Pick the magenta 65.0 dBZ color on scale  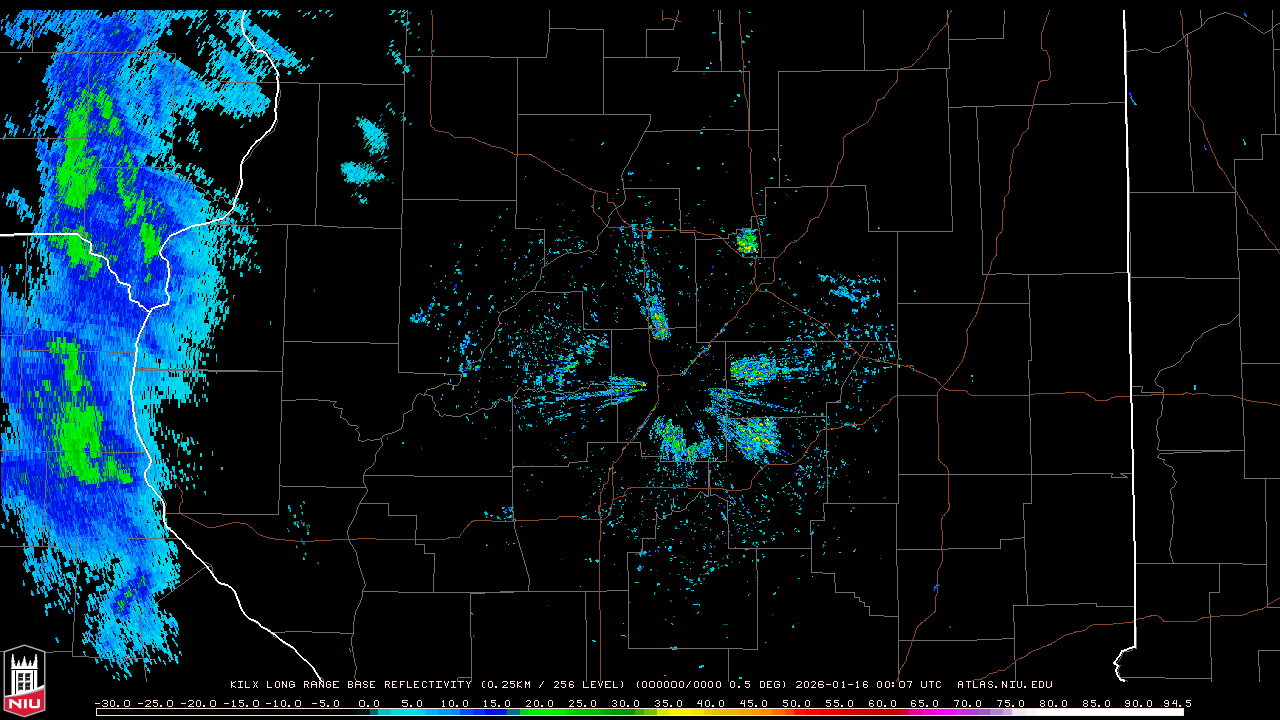tap(925, 712)
